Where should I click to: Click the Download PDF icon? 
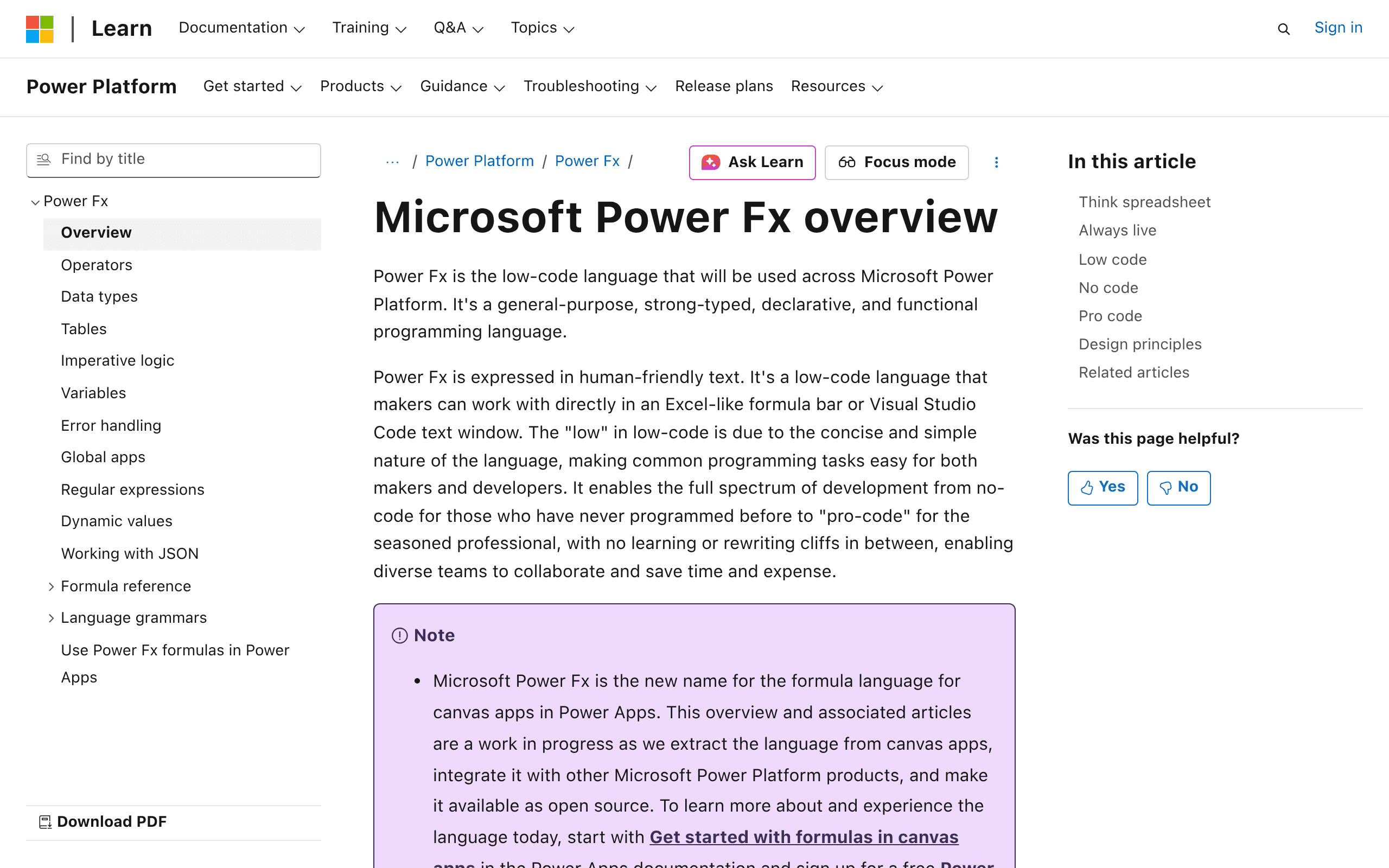[45, 821]
